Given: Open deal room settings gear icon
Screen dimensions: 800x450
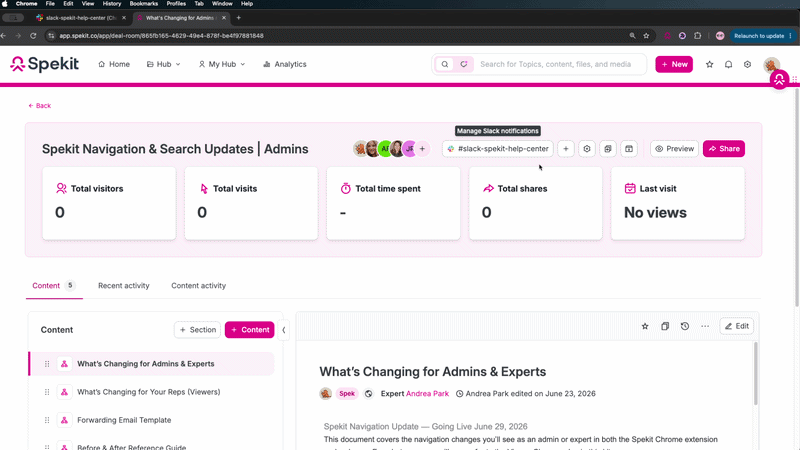Looking at the screenshot, I should [587, 149].
